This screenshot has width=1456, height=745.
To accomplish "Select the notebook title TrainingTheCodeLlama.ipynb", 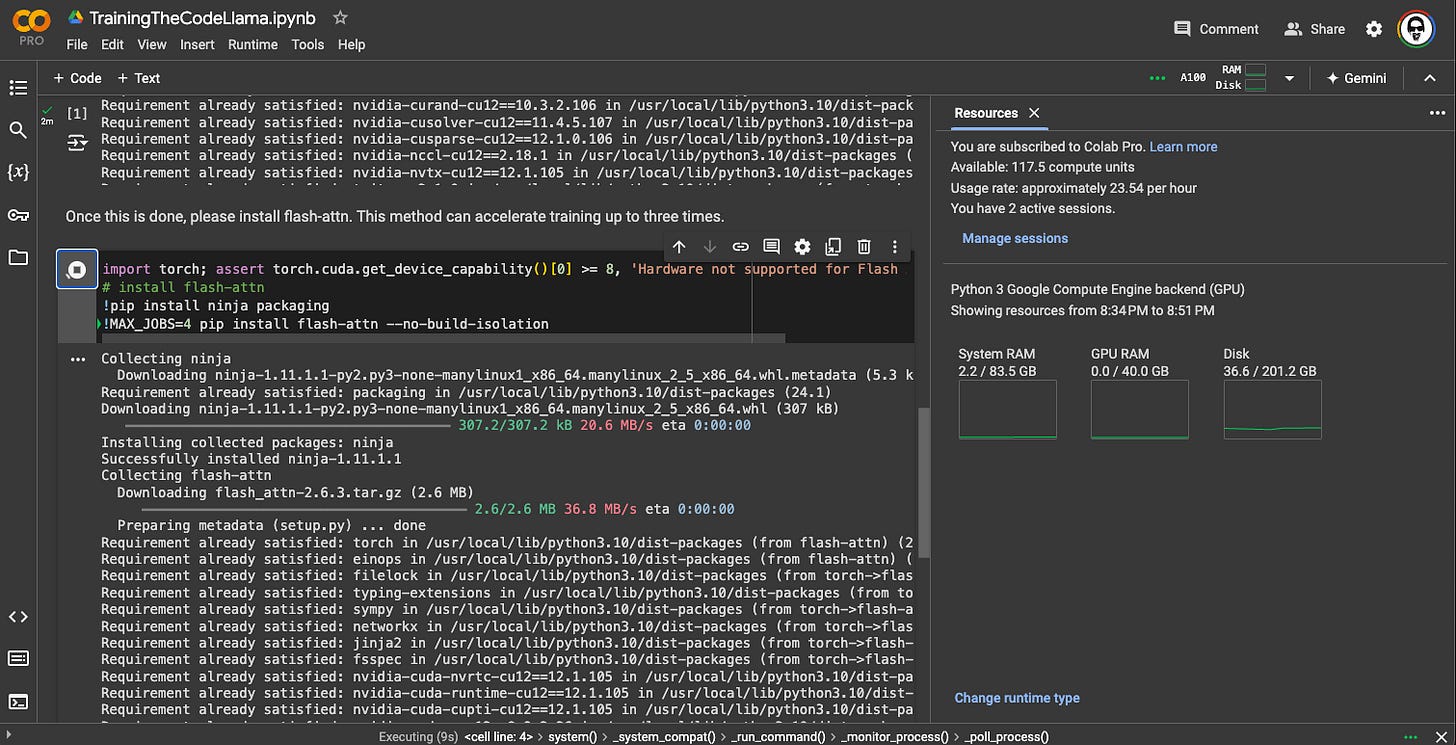I will 202,18.
